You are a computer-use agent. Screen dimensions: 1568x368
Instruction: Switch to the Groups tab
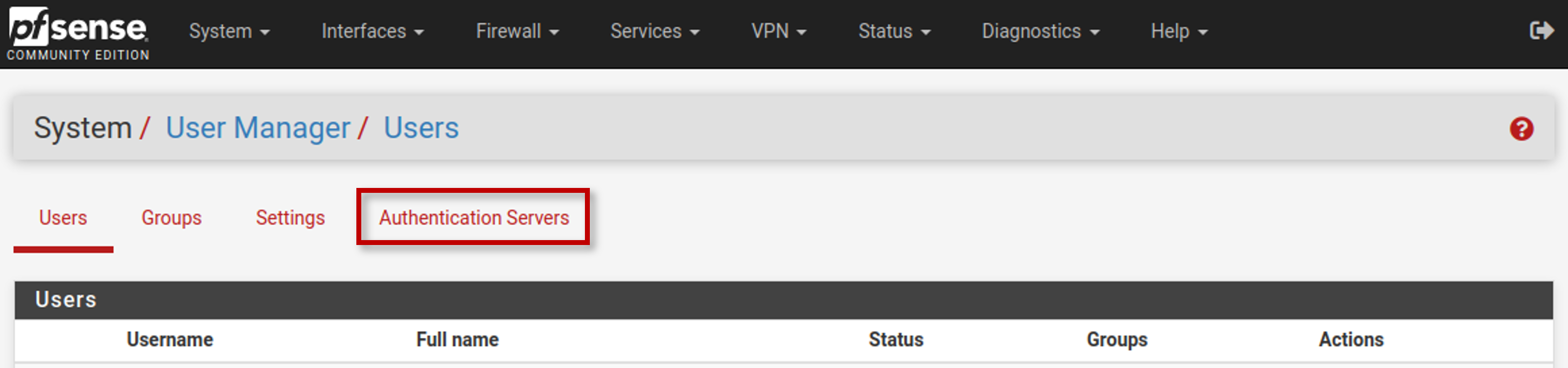click(x=171, y=217)
